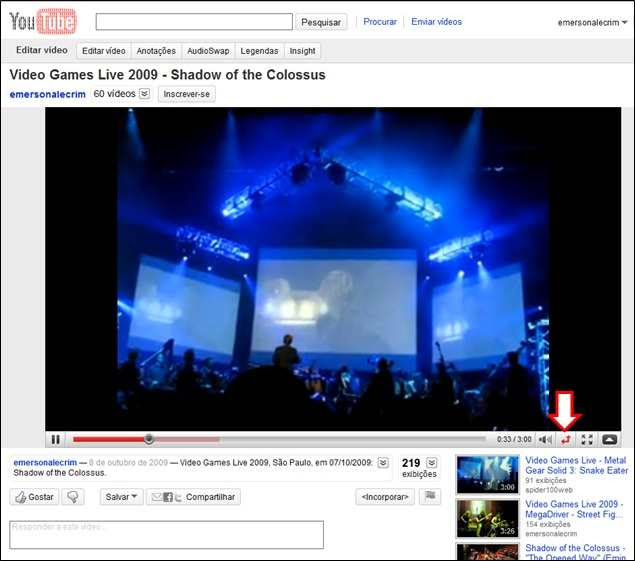This screenshot has width=635, height=561.
Task: Expand the 60 vídeos list arrow
Action: 145,94
